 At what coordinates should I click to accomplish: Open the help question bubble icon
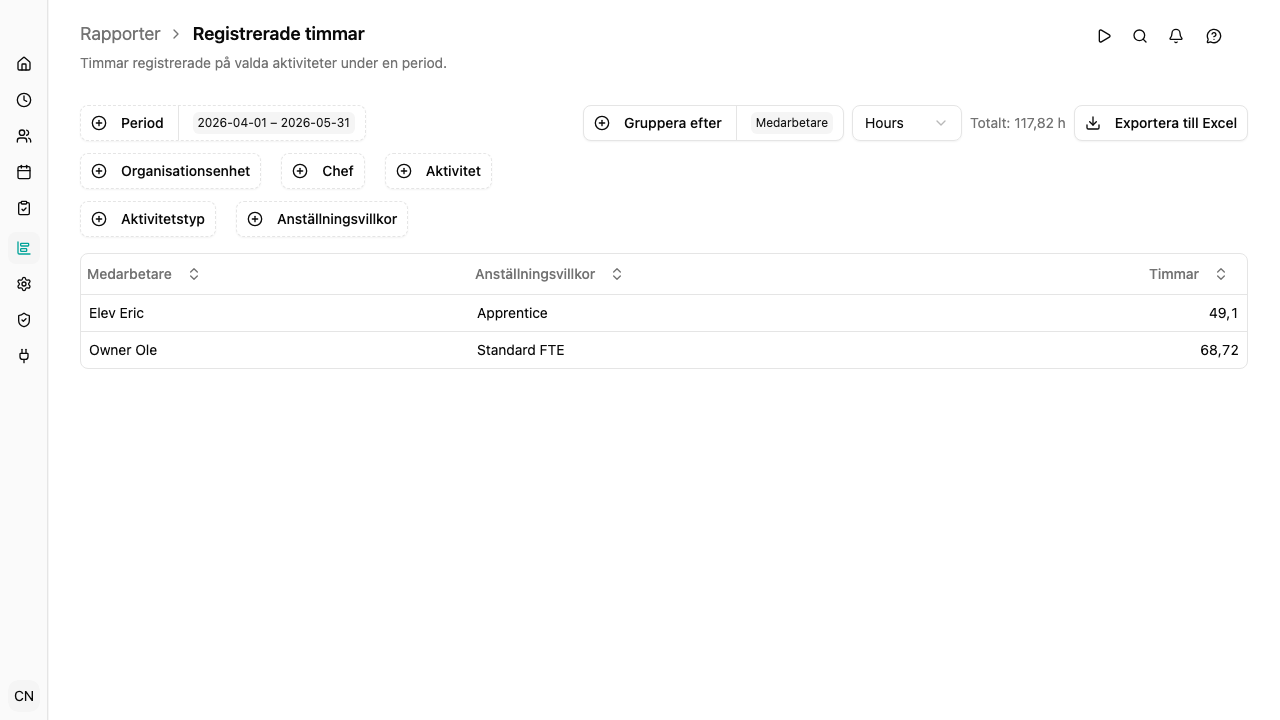[x=1214, y=36]
